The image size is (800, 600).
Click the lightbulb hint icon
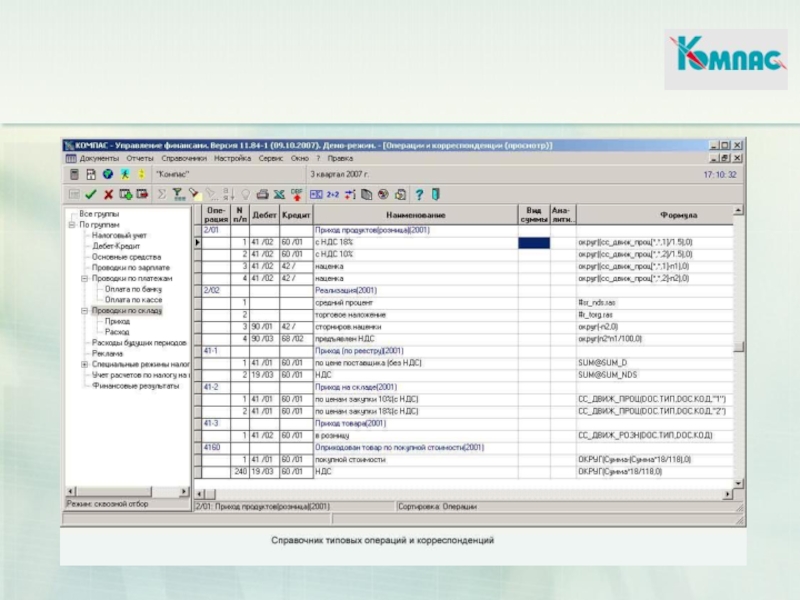tap(245, 194)
